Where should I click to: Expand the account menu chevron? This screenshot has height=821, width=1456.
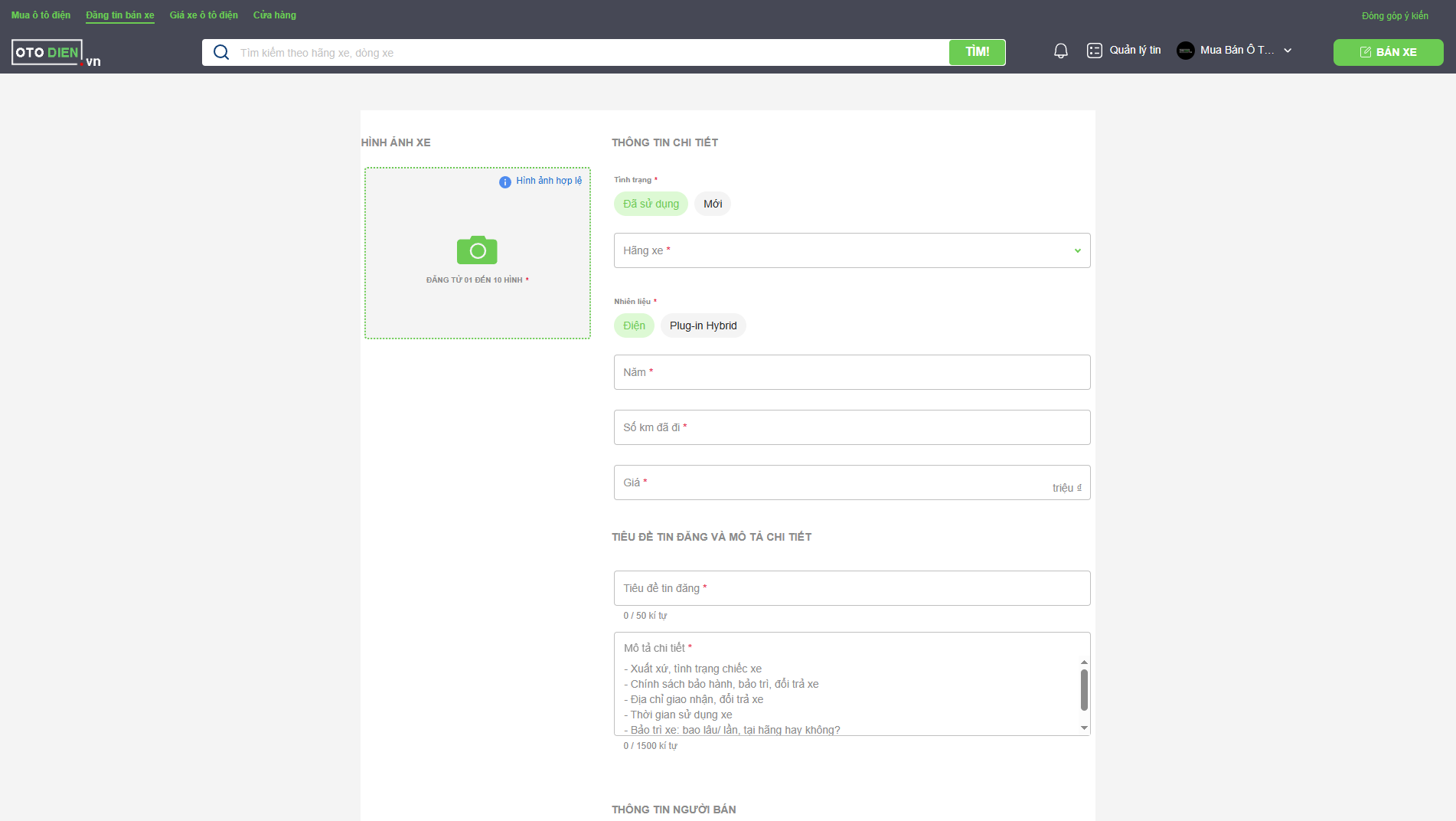pyautogui.click(x=1288, y=51)
